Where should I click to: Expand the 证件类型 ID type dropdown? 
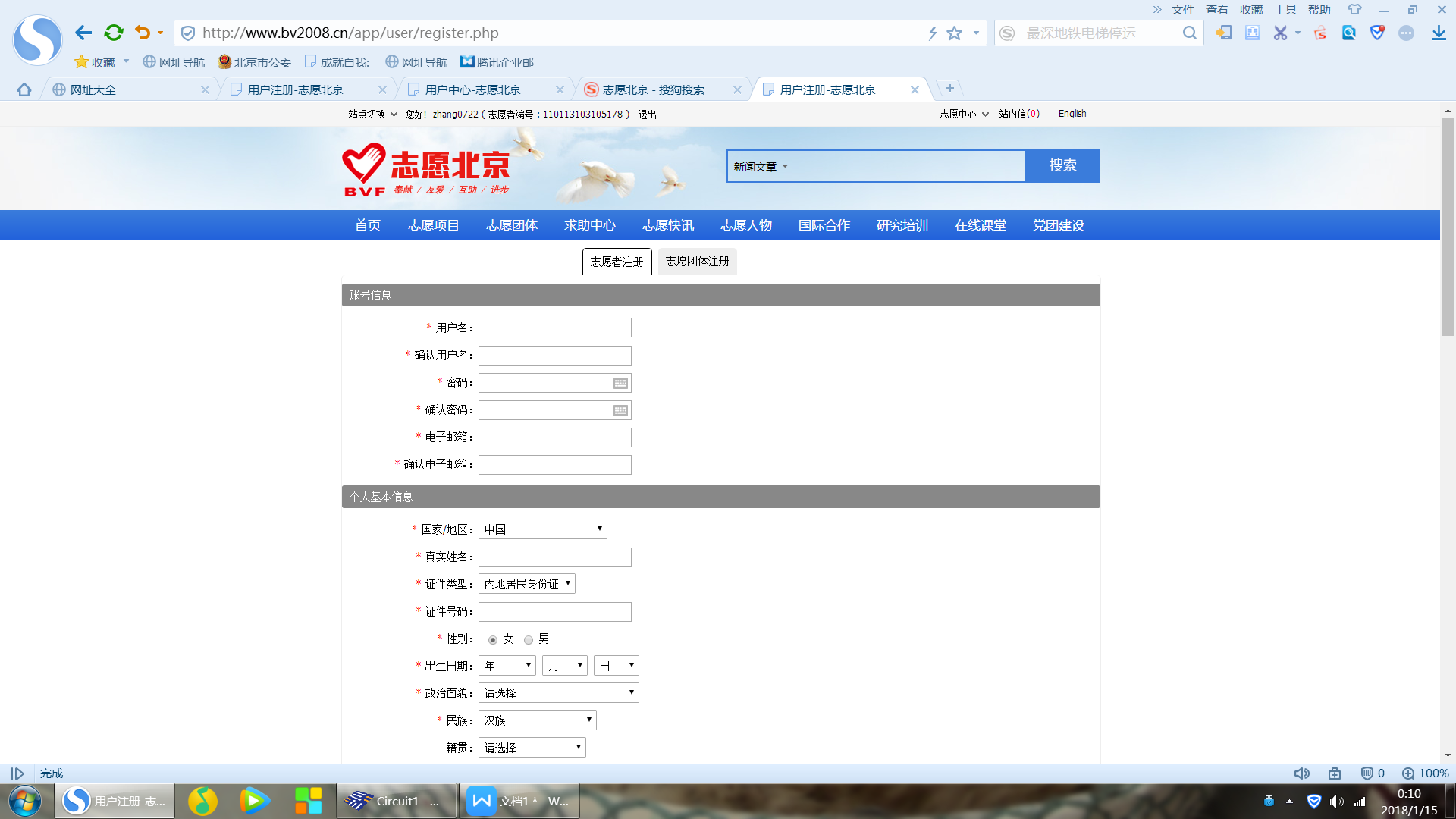(x=526, y=584)
